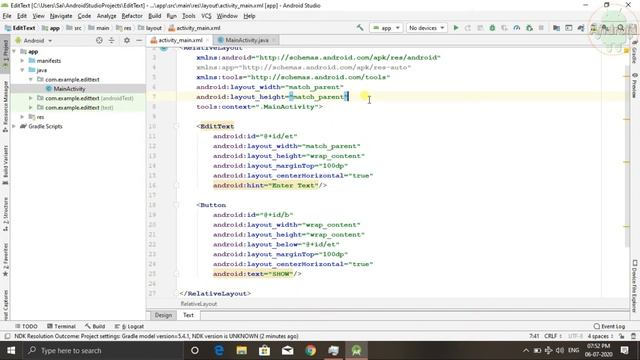Open the AVD Manager icon
The height and width of the screenshot is (360, 640).
(x=593, y=28)
